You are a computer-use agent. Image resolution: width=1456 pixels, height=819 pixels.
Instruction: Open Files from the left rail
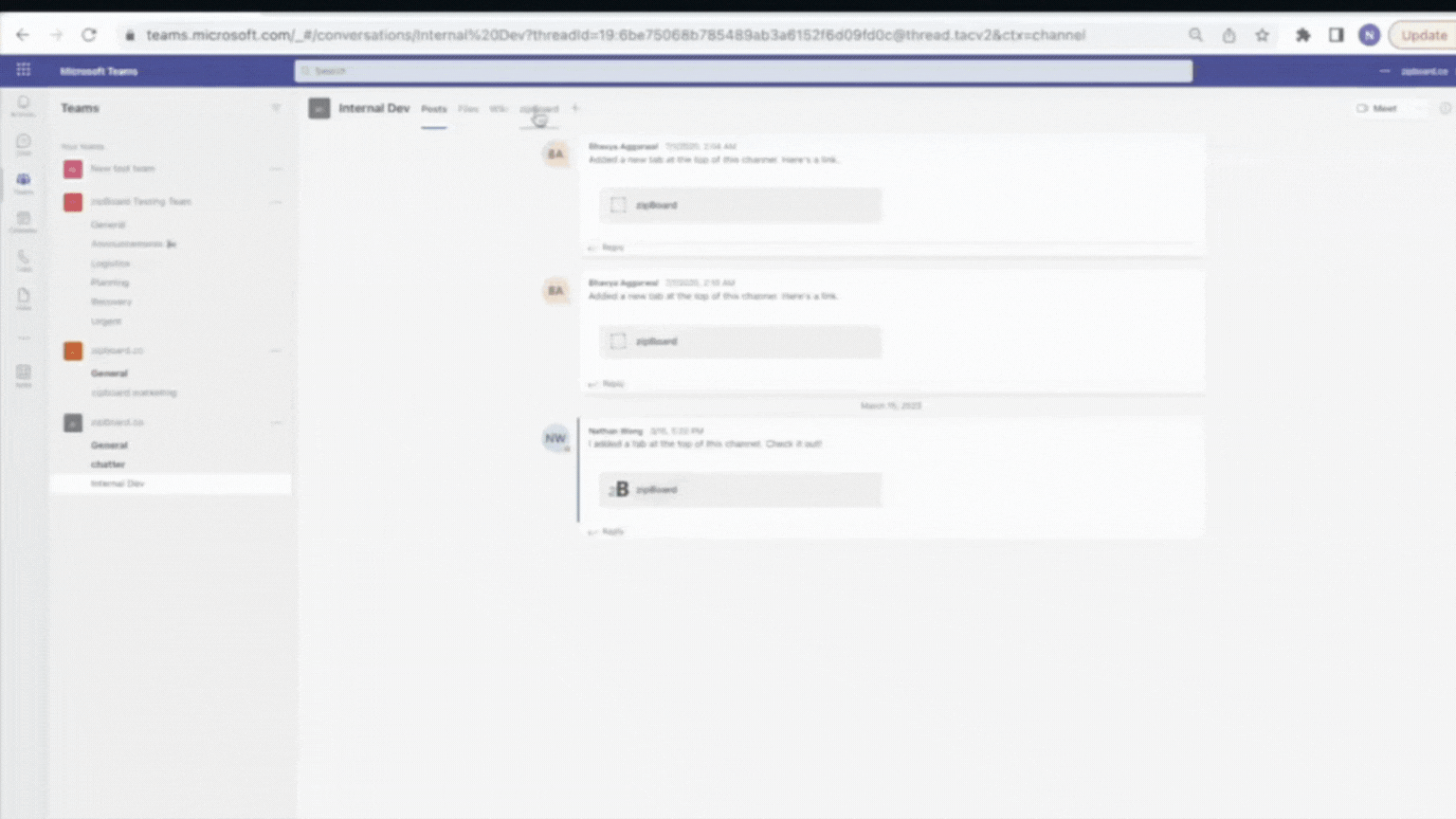point(24,300)
